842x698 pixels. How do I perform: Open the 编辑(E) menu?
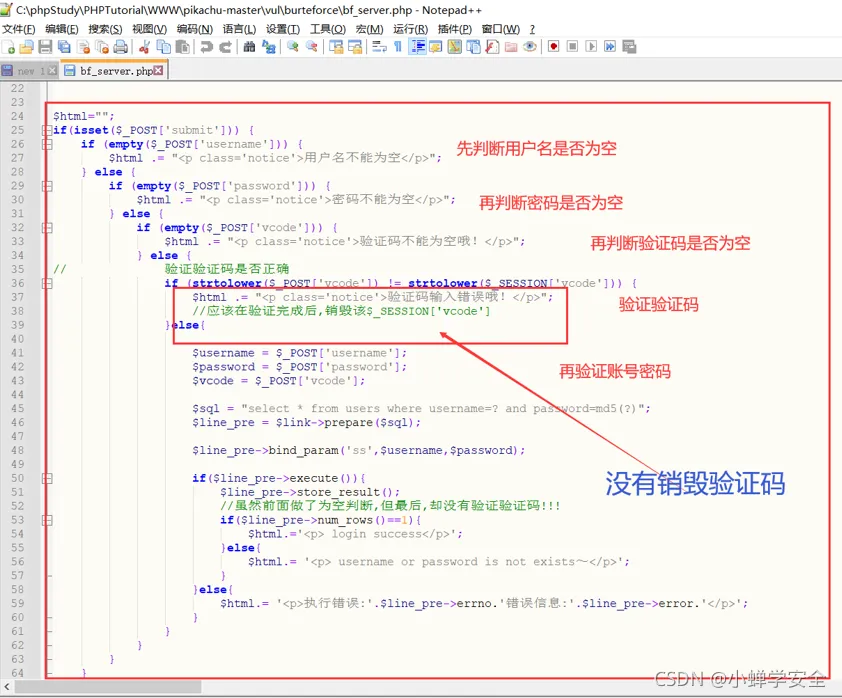pos(62,29)
